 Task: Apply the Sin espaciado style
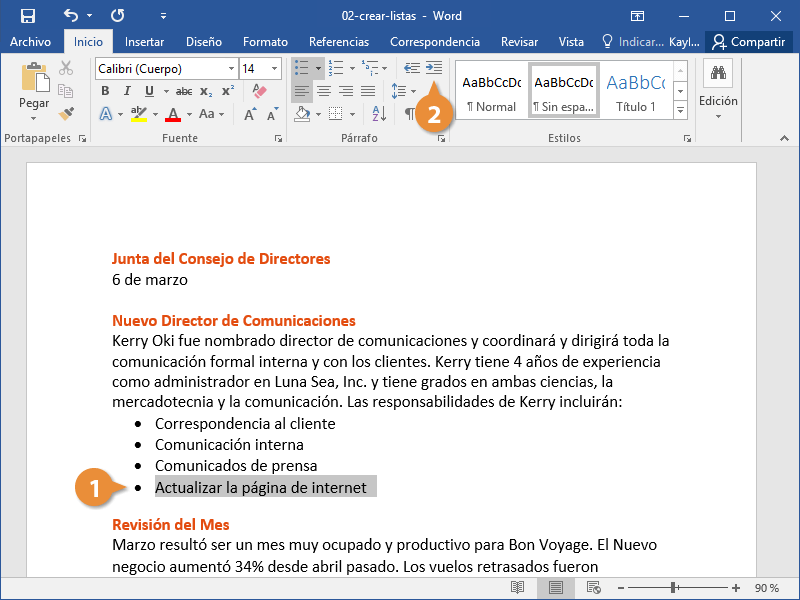click(x=564, y=91)
